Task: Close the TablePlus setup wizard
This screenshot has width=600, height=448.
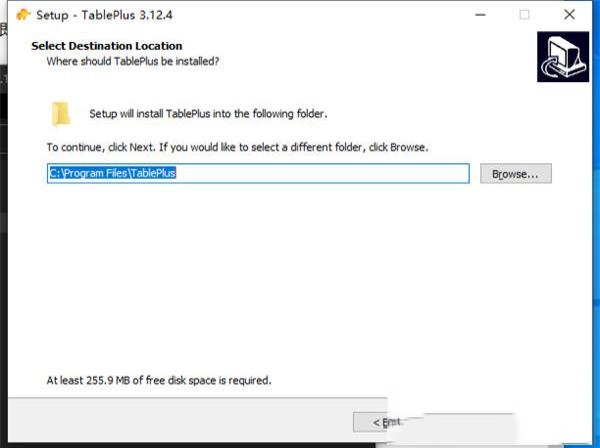Action: pos(569,15)
